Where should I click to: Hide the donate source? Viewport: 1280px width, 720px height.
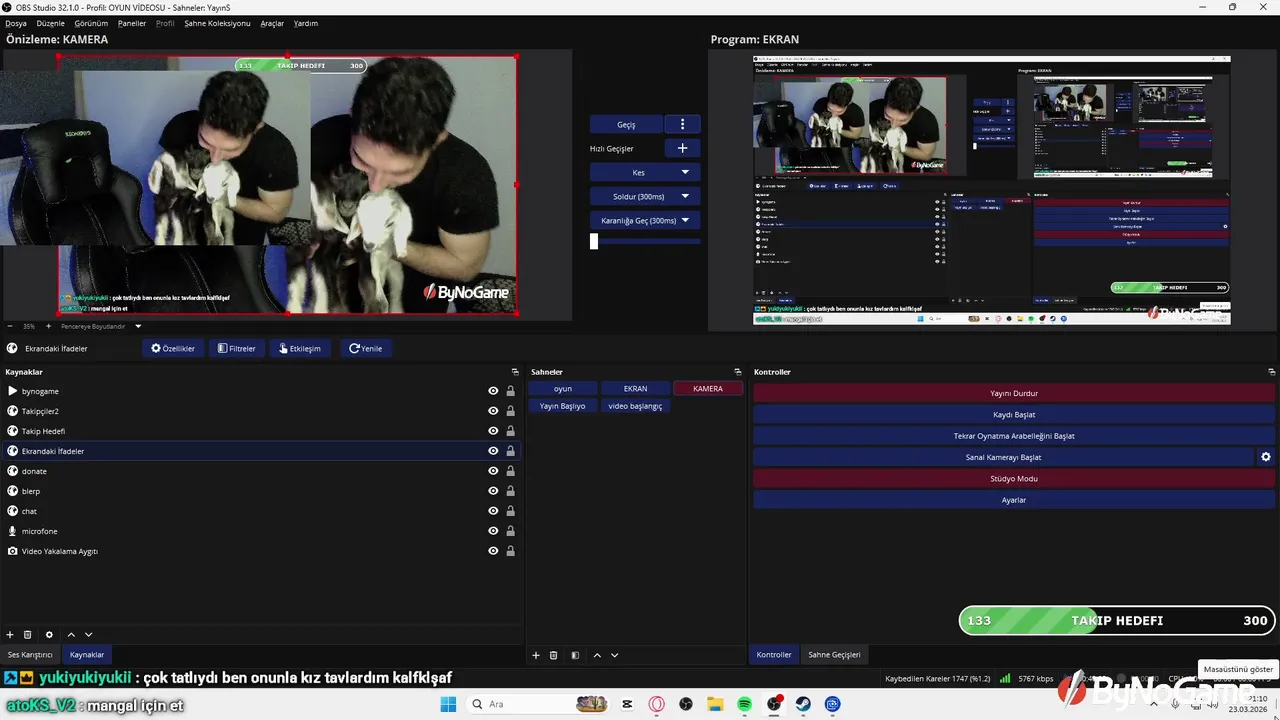pyautogui.click(x=493, y=471)
